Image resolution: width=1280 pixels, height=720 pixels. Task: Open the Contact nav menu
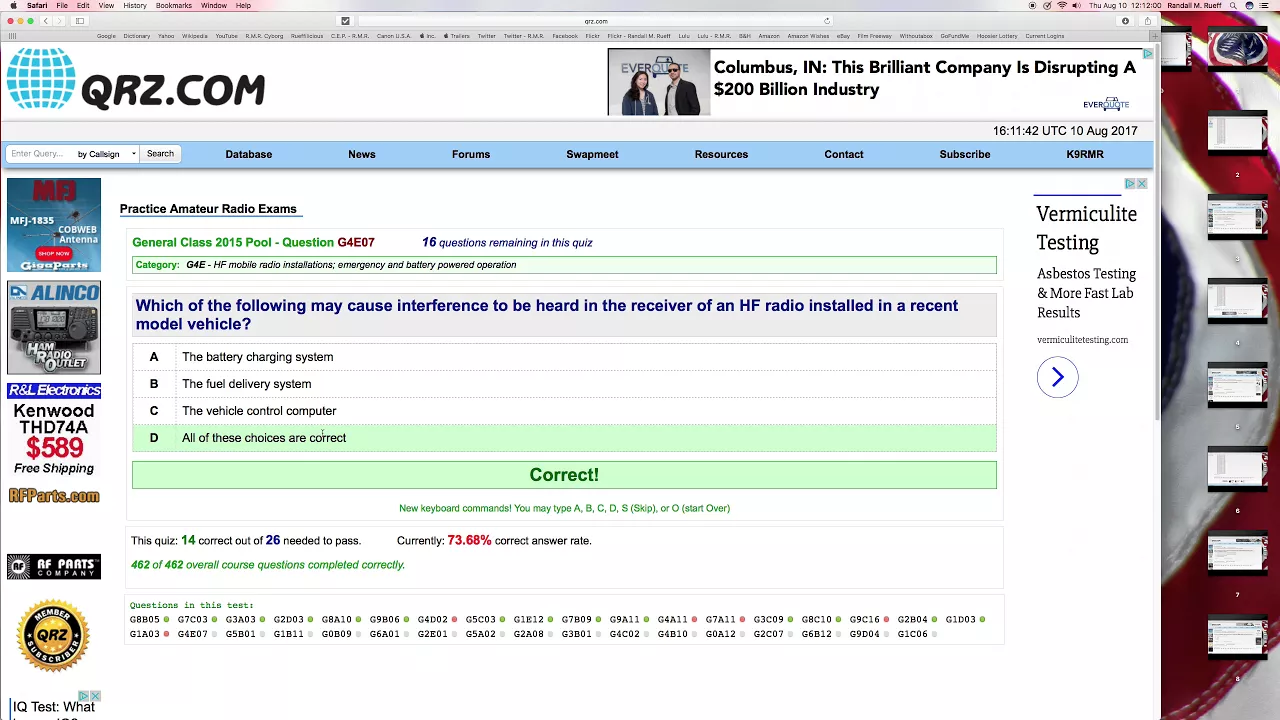pos(844,154)
